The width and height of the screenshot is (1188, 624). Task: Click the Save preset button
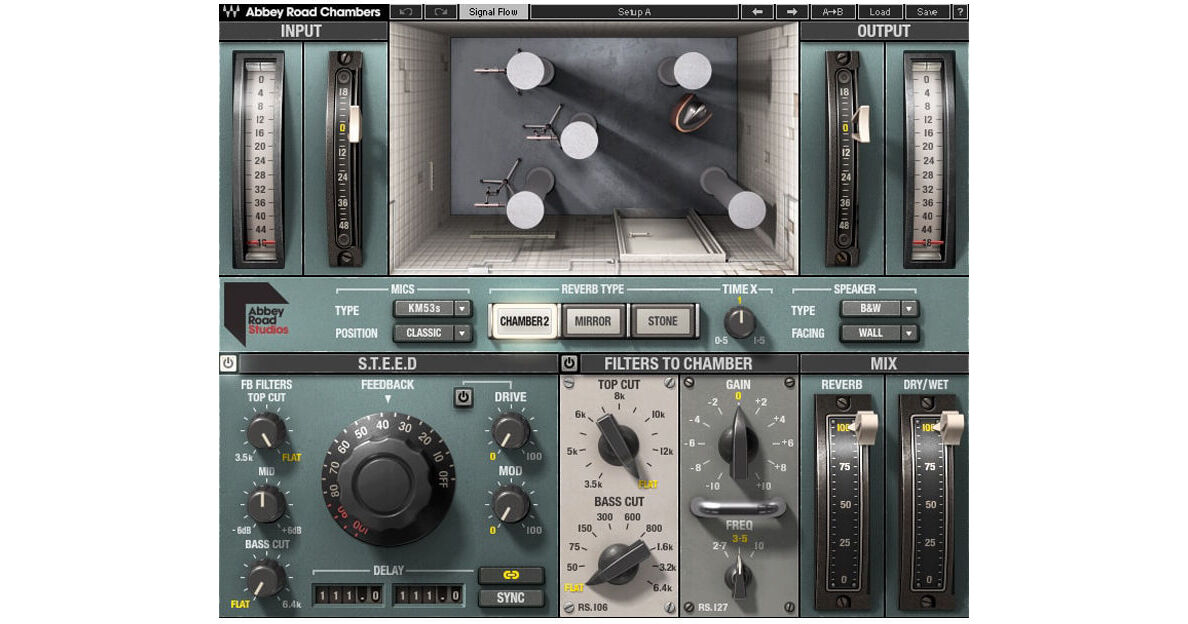click(x=927, y=12)
